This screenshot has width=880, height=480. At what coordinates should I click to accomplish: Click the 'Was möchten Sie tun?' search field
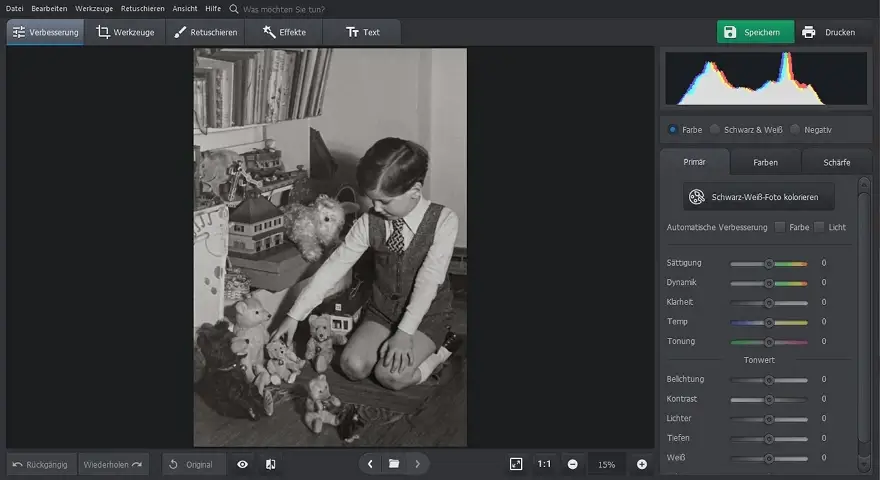pyautogui.click(x=284, y=9)
